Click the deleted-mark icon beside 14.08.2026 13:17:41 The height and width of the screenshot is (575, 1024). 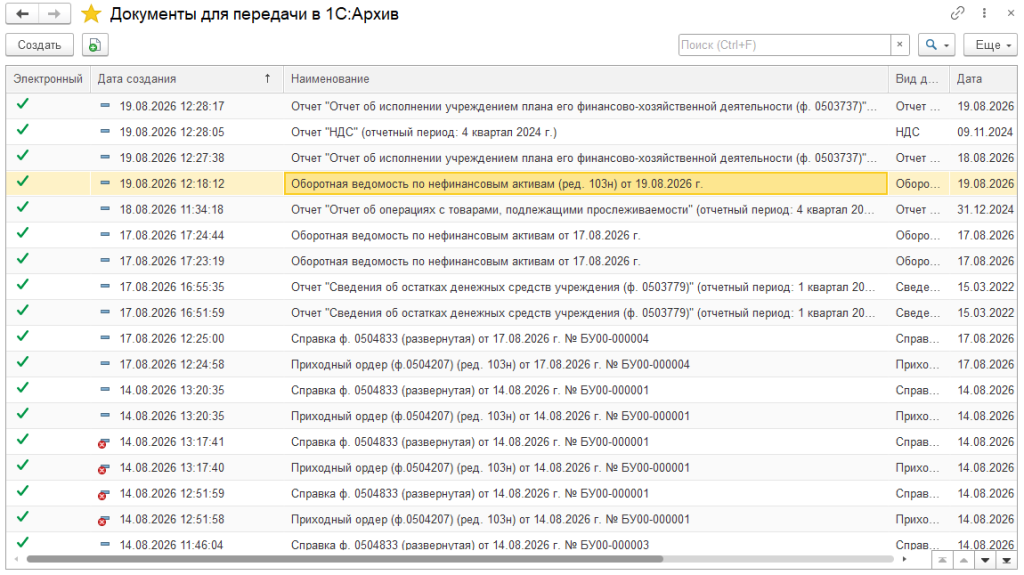[103, 442]
